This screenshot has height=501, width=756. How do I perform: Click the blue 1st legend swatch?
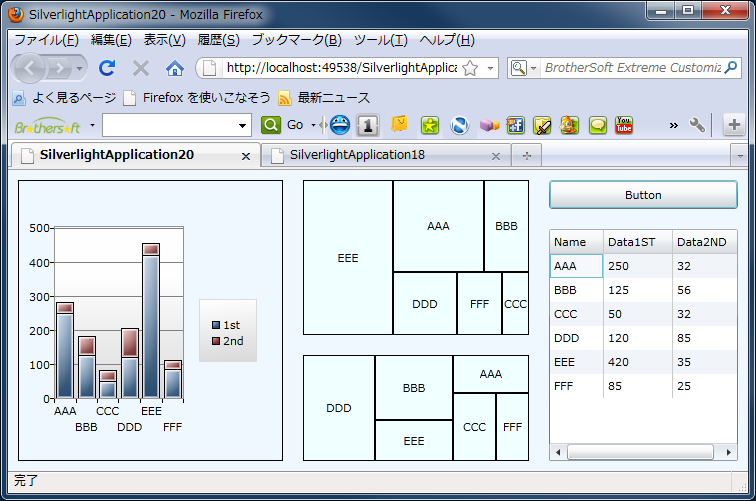tap(216, 325)
